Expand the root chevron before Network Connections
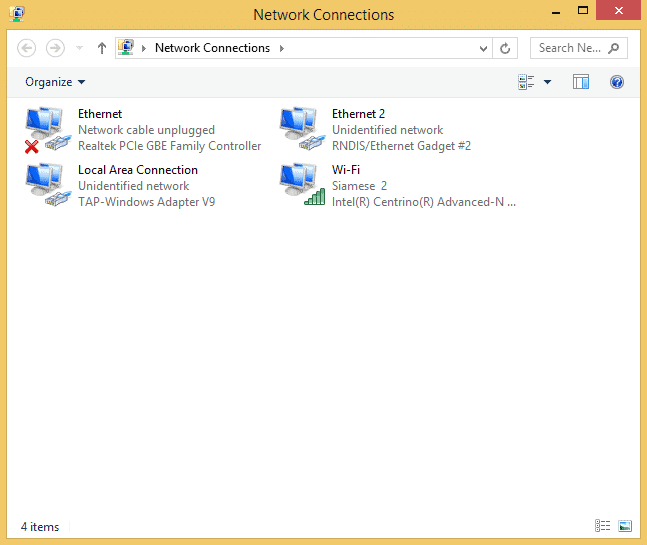The height and width of the screenshot is (545, 647). tap(144, 48)
